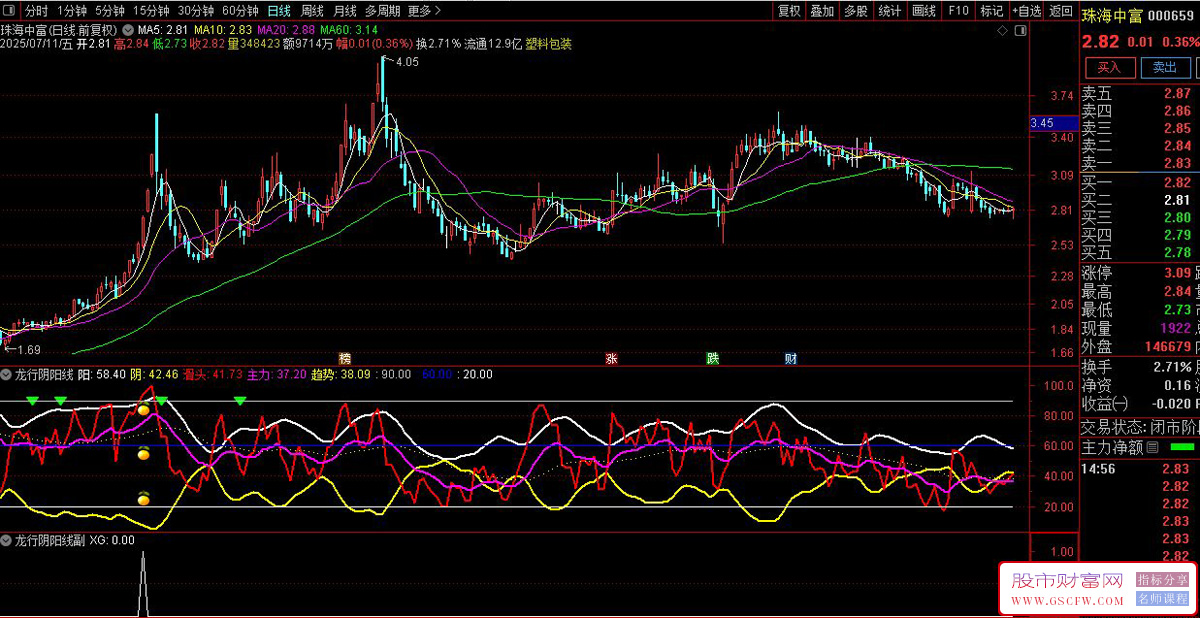
Task: Click the 交易状态 status line
Action: [1140, 427]
